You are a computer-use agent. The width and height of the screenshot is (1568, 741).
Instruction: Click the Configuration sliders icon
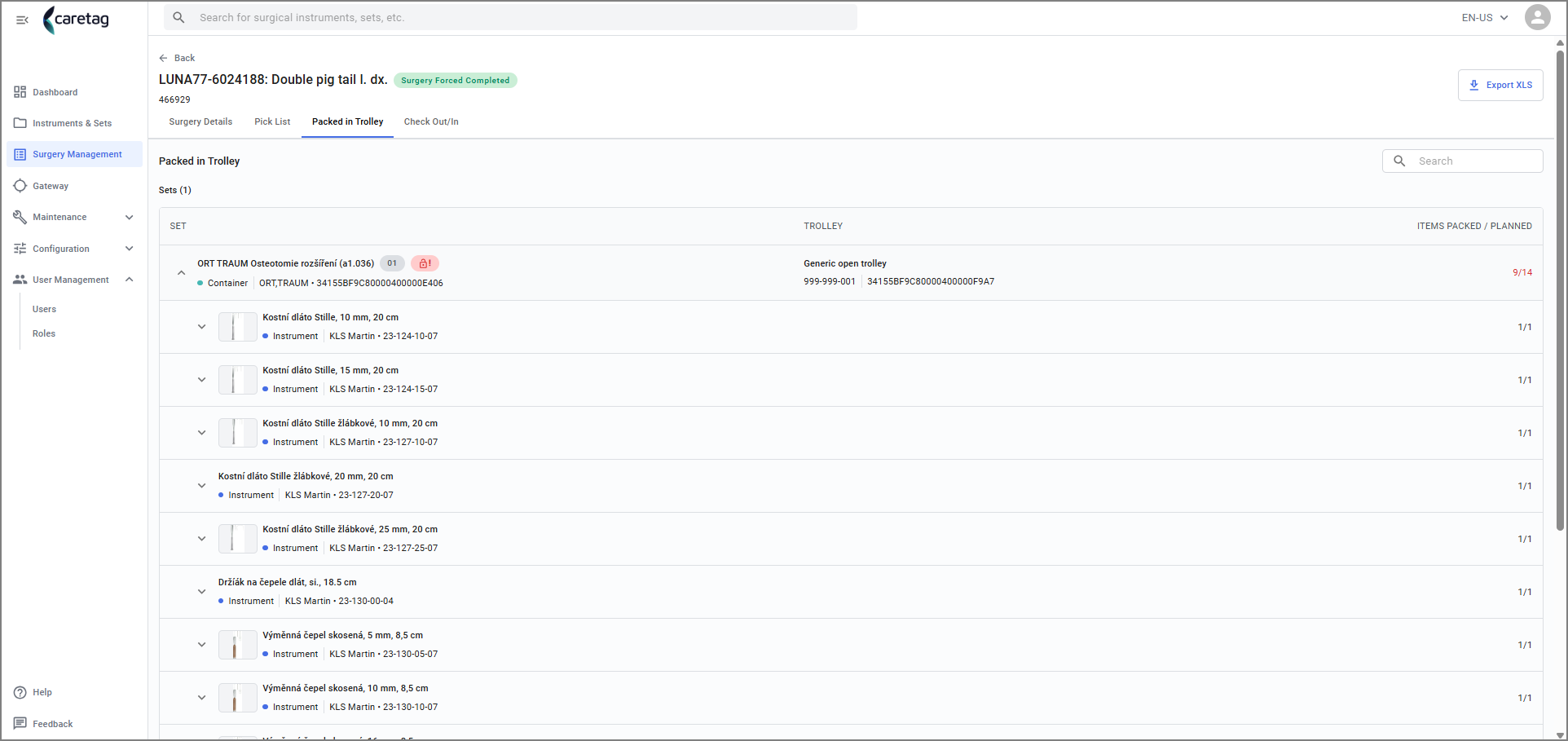tap(20, 249)
